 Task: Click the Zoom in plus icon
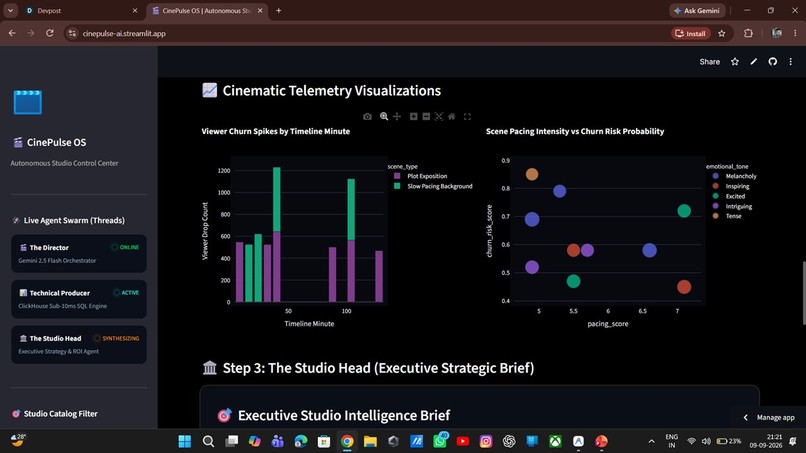pos(413,117)
